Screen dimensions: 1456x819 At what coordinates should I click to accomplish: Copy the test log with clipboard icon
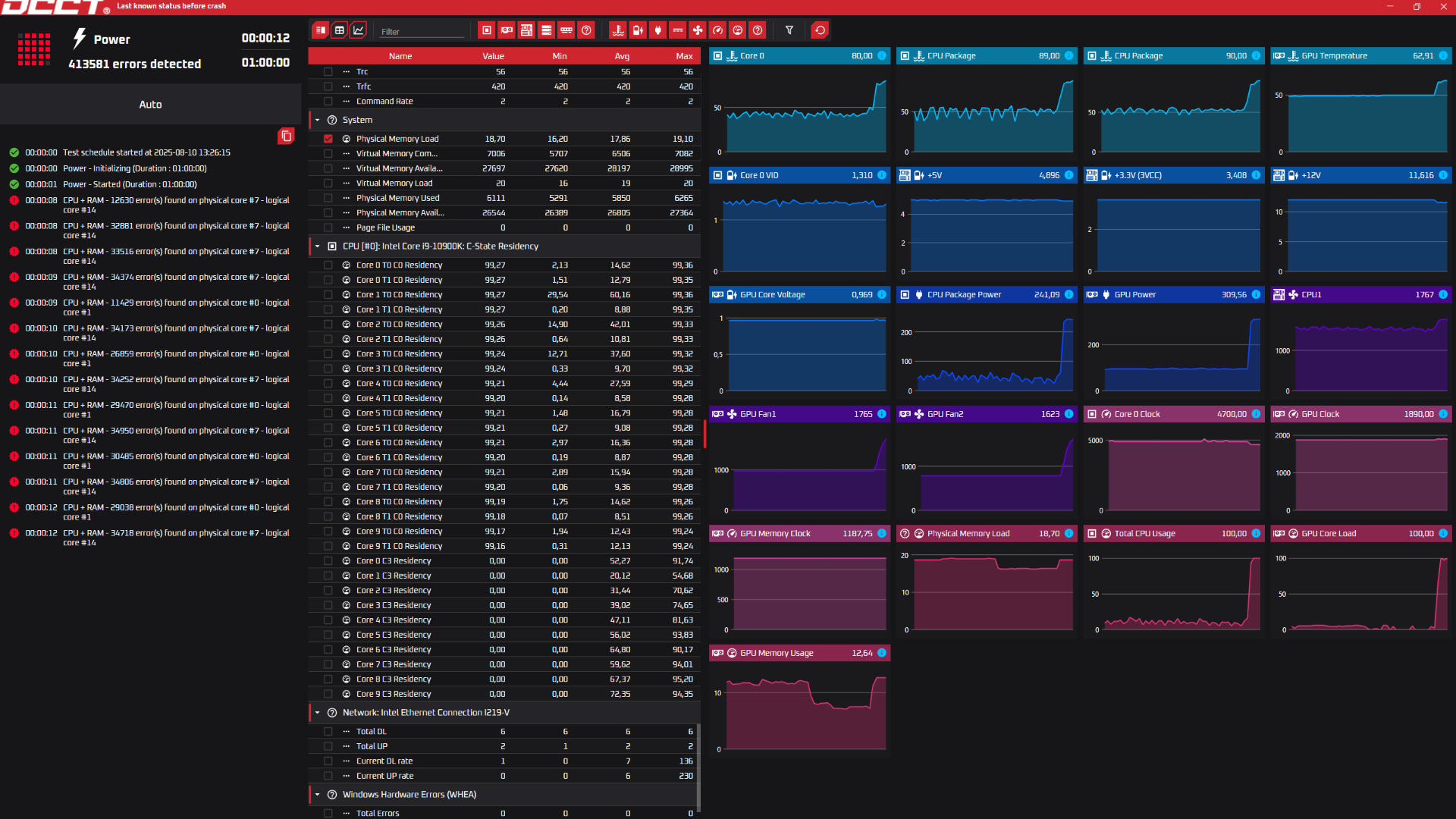coord(286,136)
